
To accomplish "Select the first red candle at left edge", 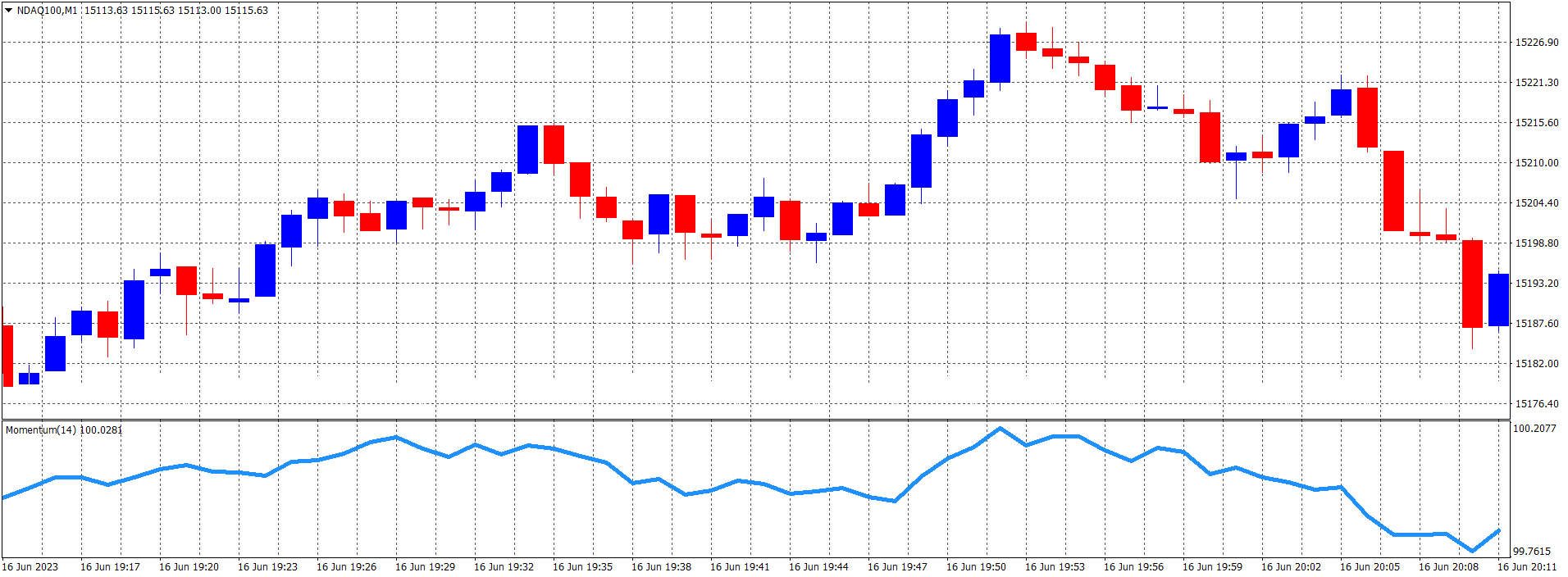I will [8, 356].
